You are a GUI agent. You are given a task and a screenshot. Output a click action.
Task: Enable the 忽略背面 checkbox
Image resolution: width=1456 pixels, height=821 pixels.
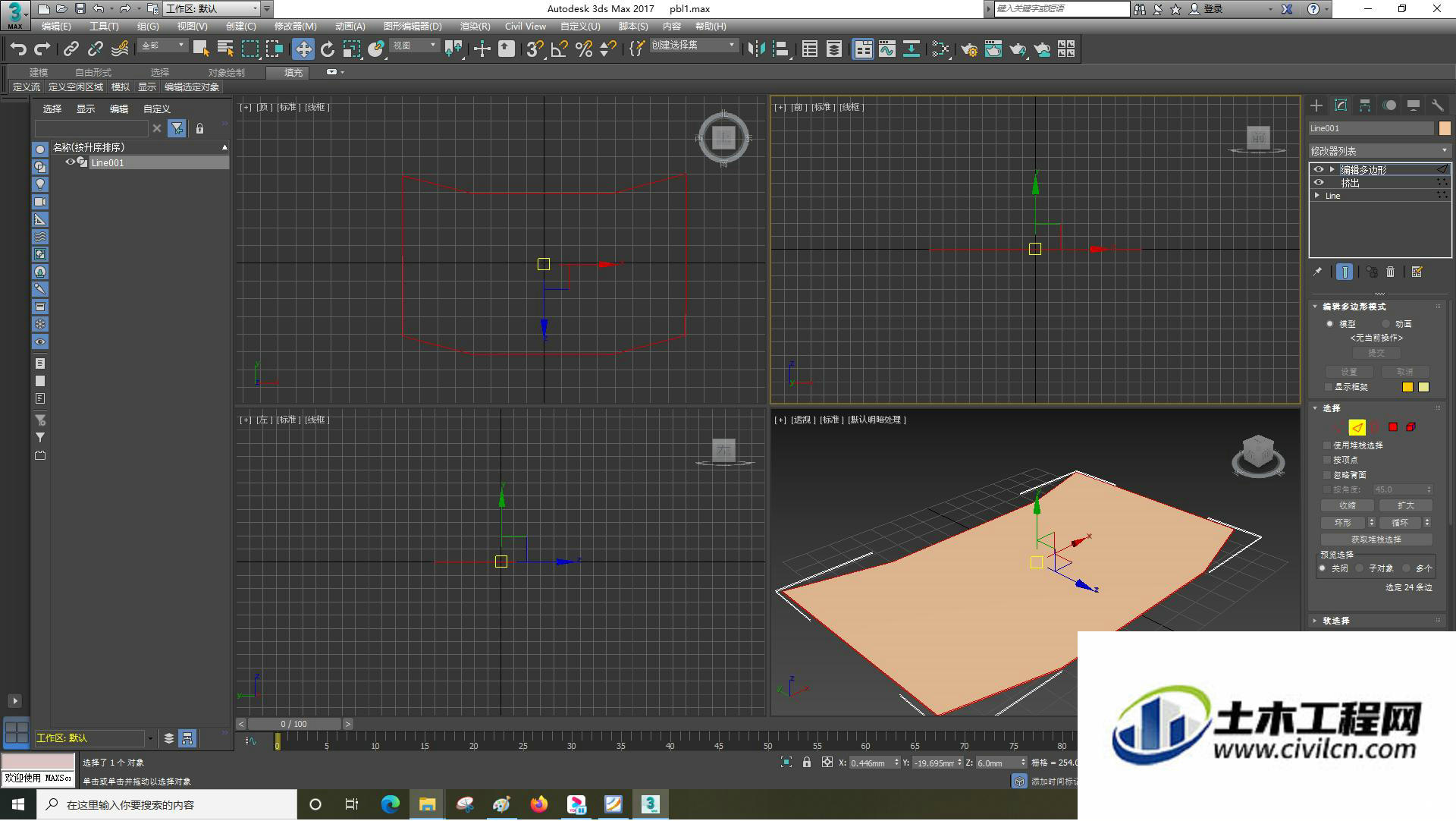point(1327,475)
